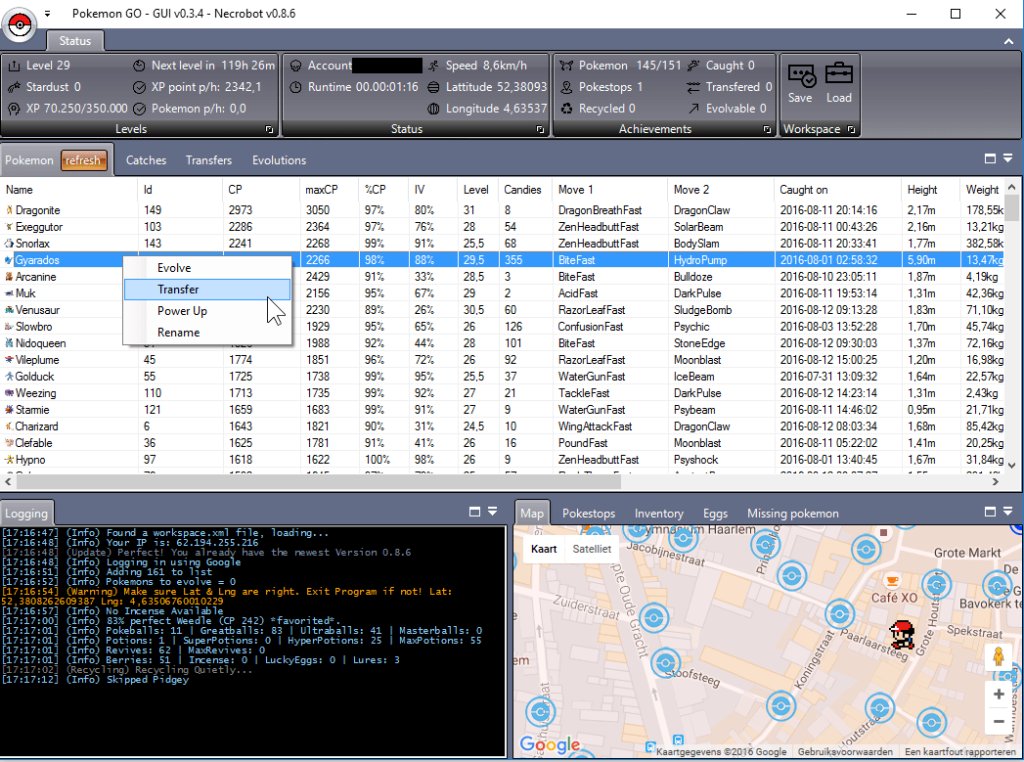Screen dimensions: 1024x762
Task: Choose Rename from the context menu
Action: (x=207, y=332)
